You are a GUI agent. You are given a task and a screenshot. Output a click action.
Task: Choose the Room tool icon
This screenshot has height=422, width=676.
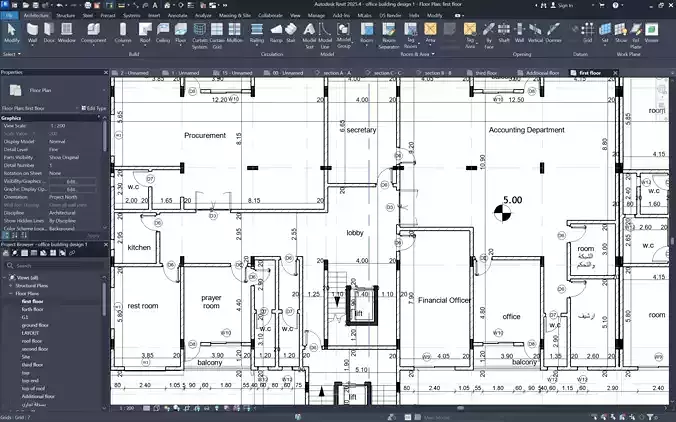[367, 29]
